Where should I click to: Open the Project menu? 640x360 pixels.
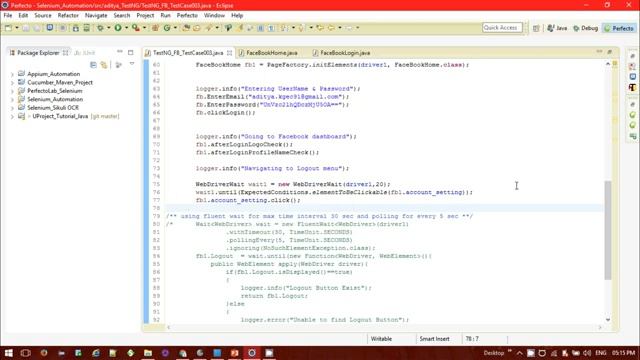coord(145,16)
